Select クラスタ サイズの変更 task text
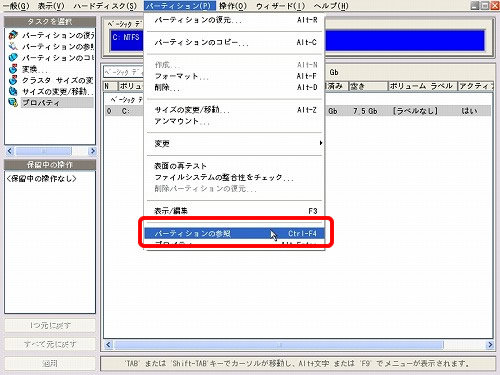The height and width of the screenshot is (375, 500). tap(57, 80)
